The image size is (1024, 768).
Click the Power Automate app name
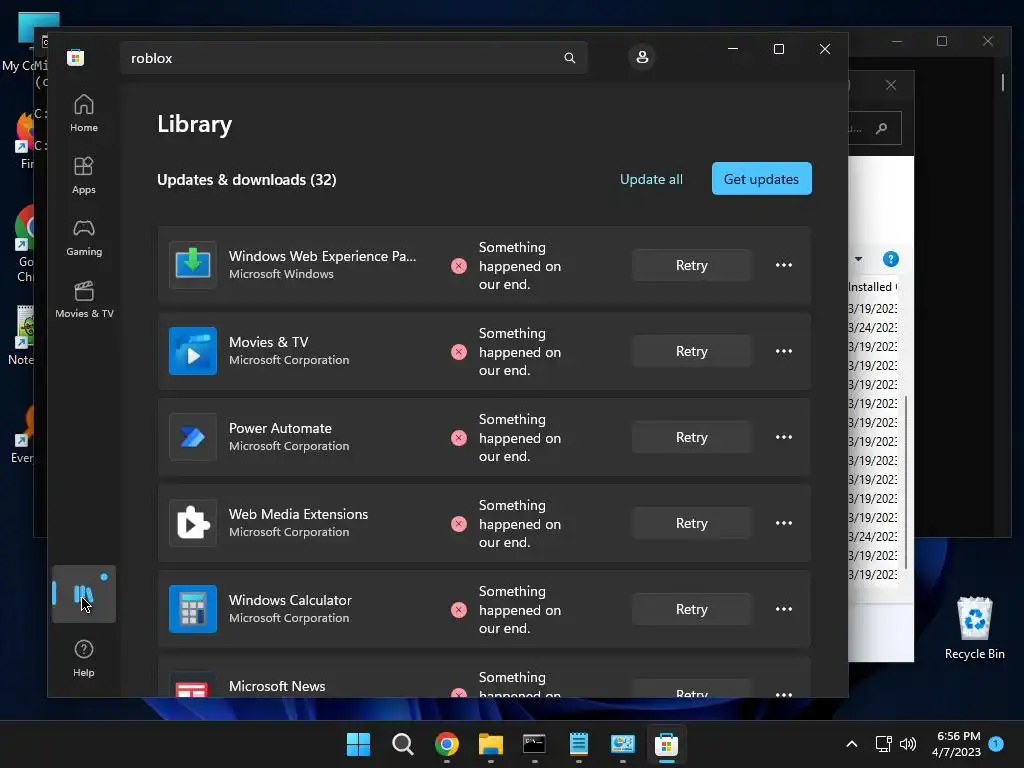(280, 428)
